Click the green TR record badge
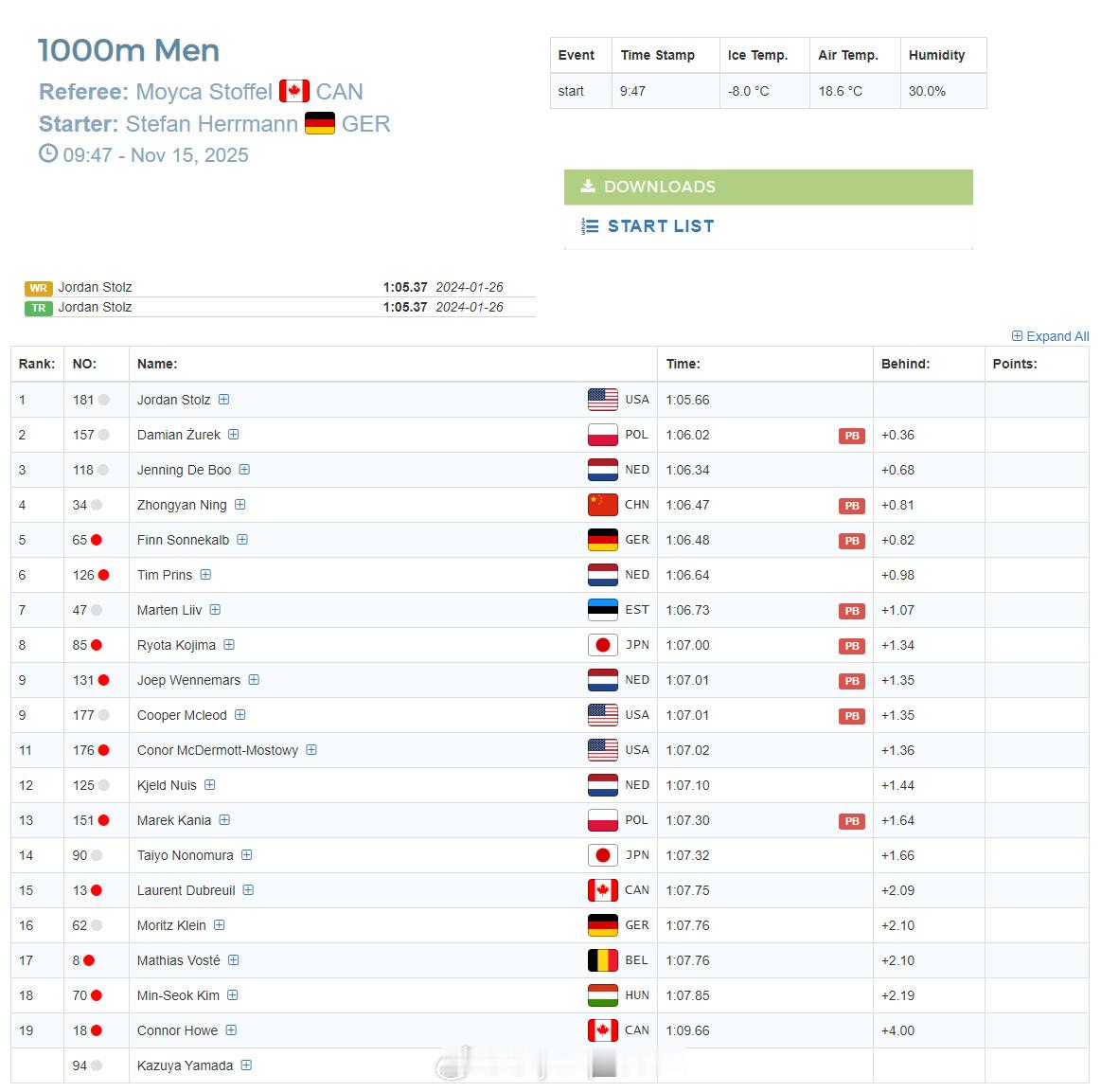This screenshot has height=1092, width=1101. coord(39,308)
